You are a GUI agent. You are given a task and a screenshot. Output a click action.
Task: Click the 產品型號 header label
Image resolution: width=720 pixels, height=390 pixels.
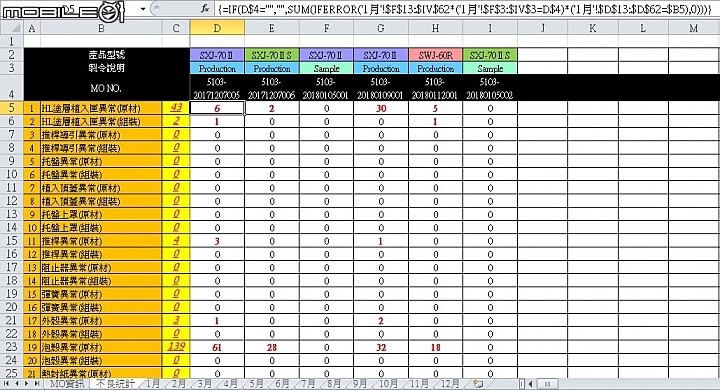(107, 55)
